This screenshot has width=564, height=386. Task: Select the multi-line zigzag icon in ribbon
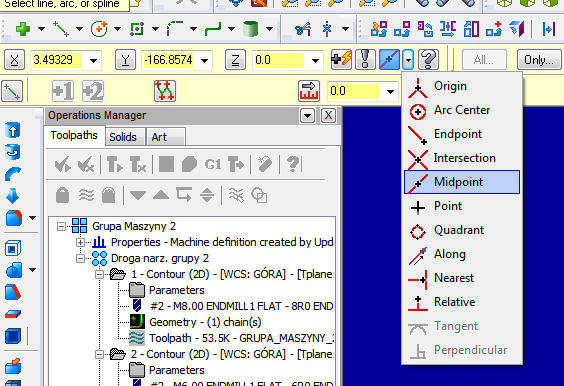(165, 91)
